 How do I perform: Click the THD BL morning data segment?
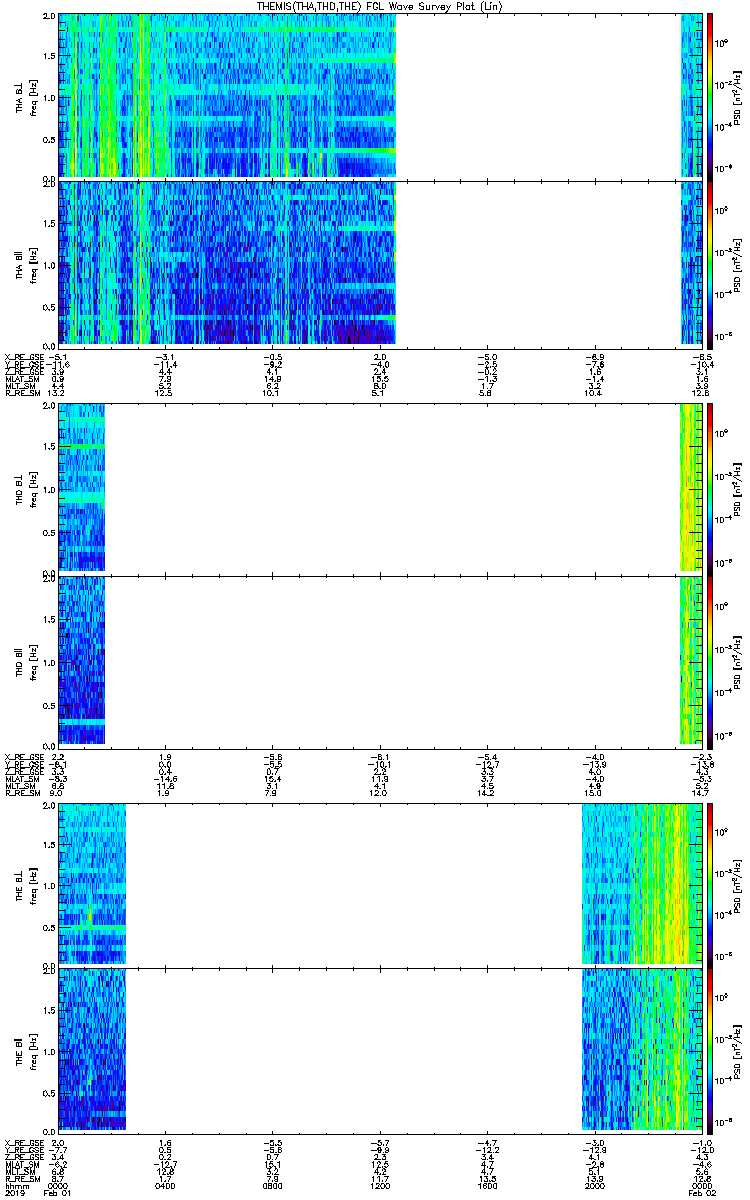tap(81, 487)
